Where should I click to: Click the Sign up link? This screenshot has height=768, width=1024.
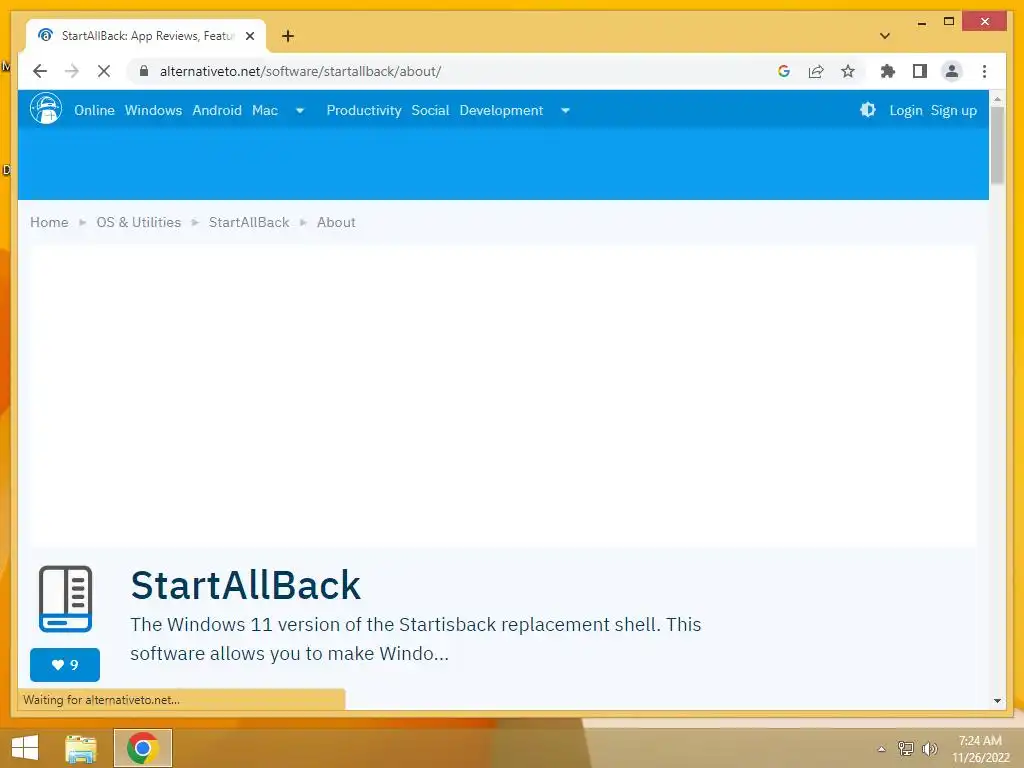pos(953,110)
